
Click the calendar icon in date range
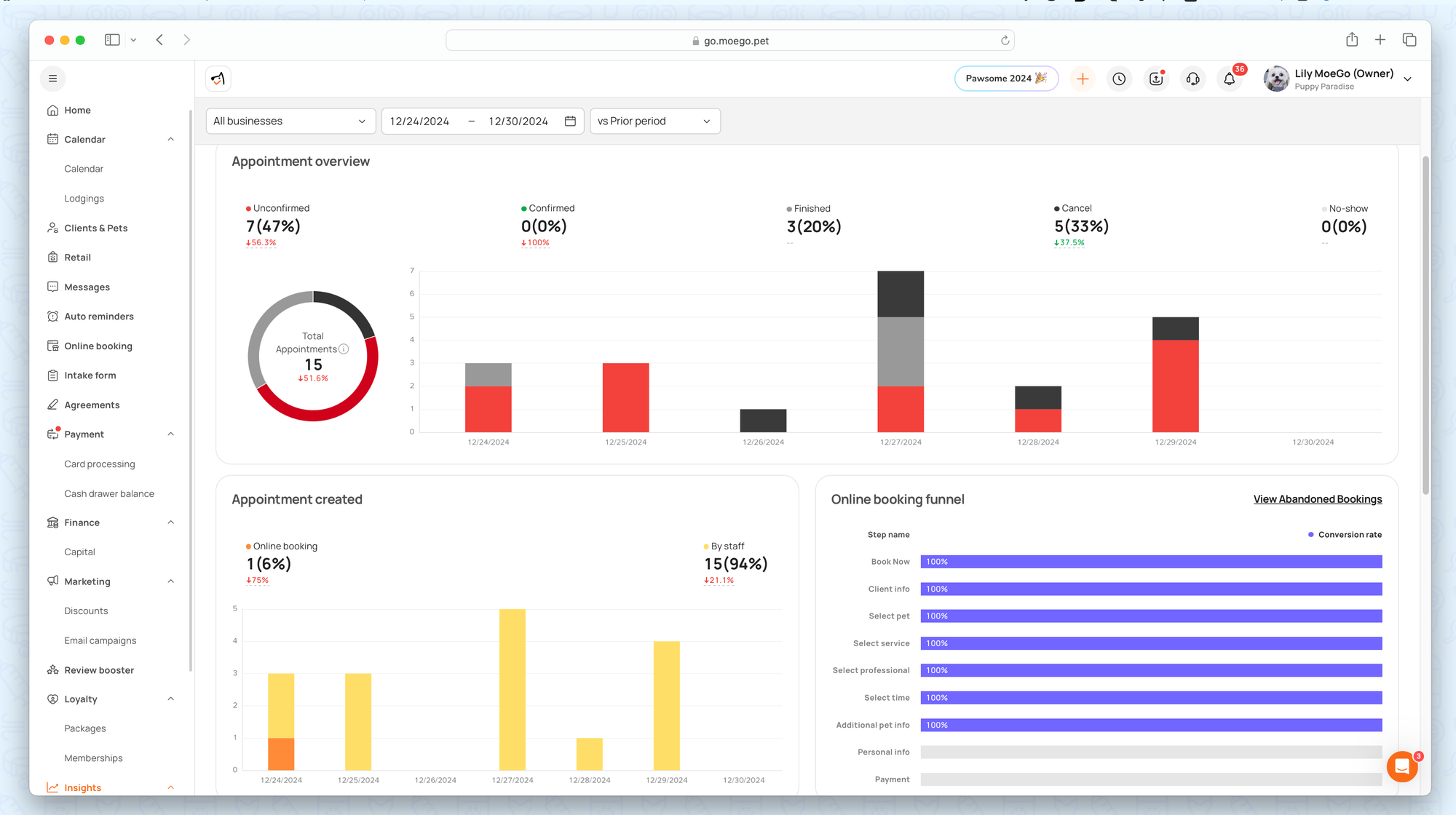[570, 121]
